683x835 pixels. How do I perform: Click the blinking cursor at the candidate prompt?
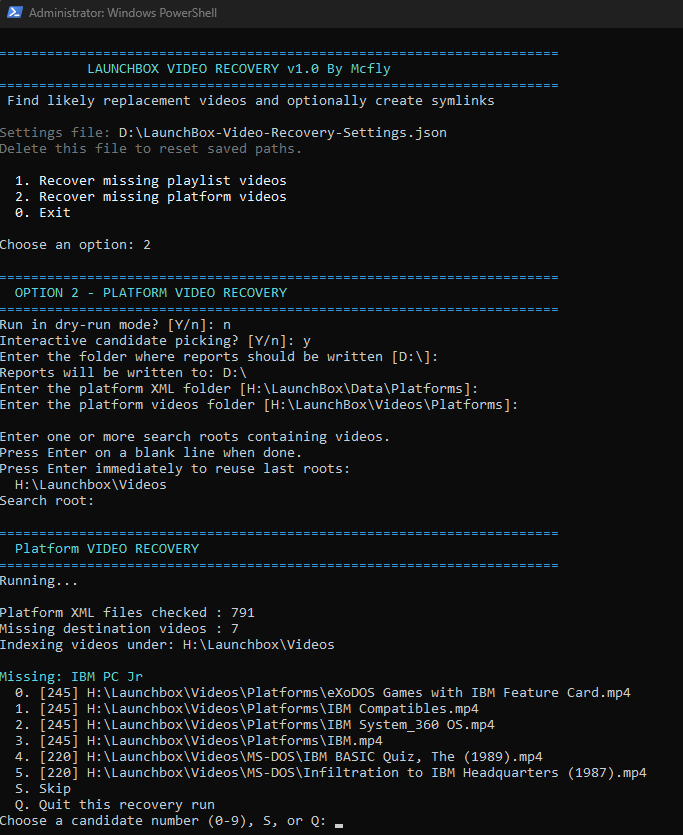pyautogui.click(x=340, y=825)
